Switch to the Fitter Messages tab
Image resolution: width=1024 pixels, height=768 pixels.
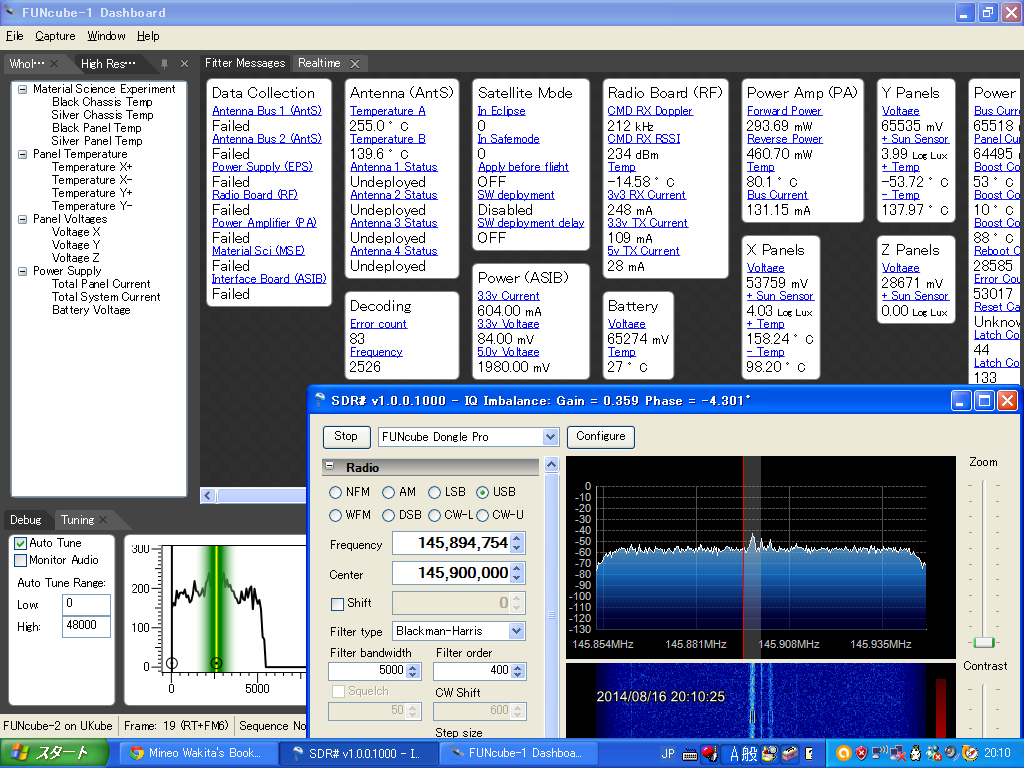pyautogui.click(x=245, y=63)
